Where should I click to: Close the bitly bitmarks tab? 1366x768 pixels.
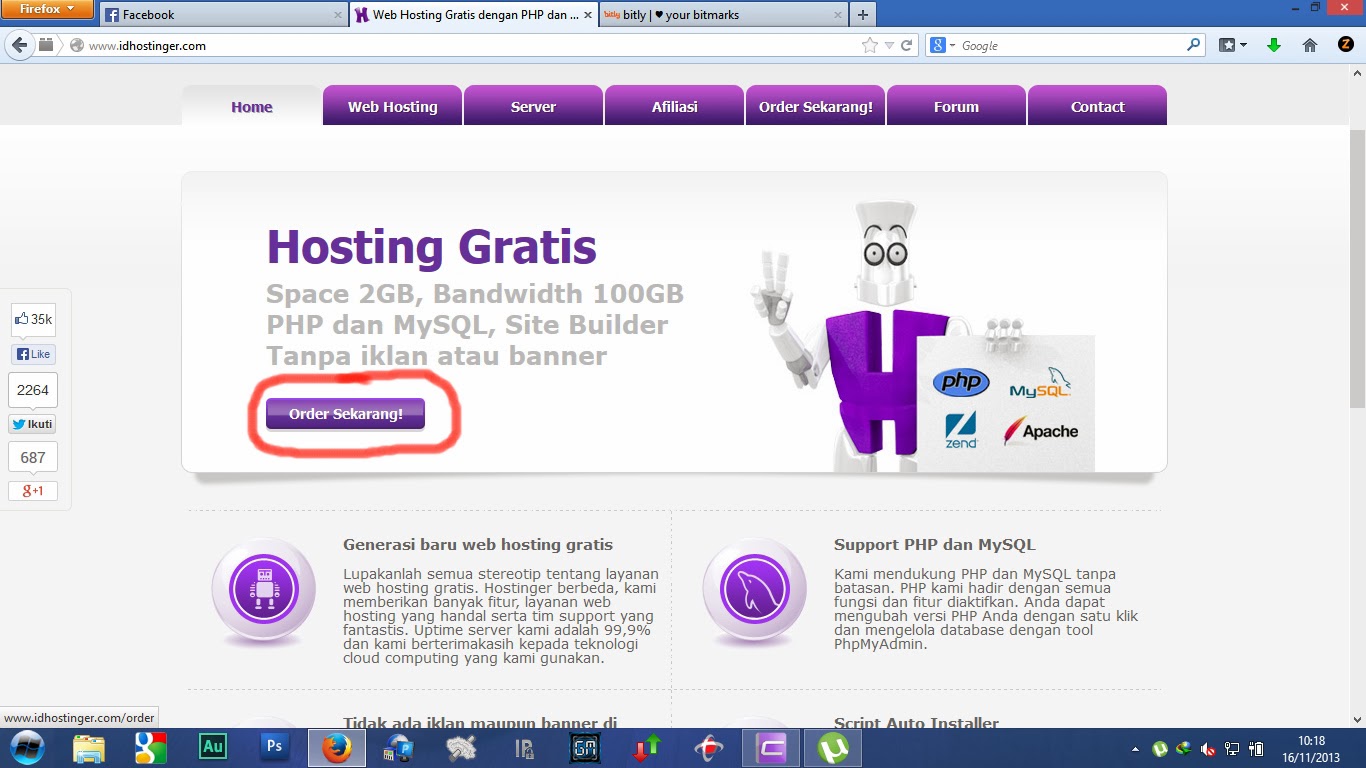[x=838, y=15]
